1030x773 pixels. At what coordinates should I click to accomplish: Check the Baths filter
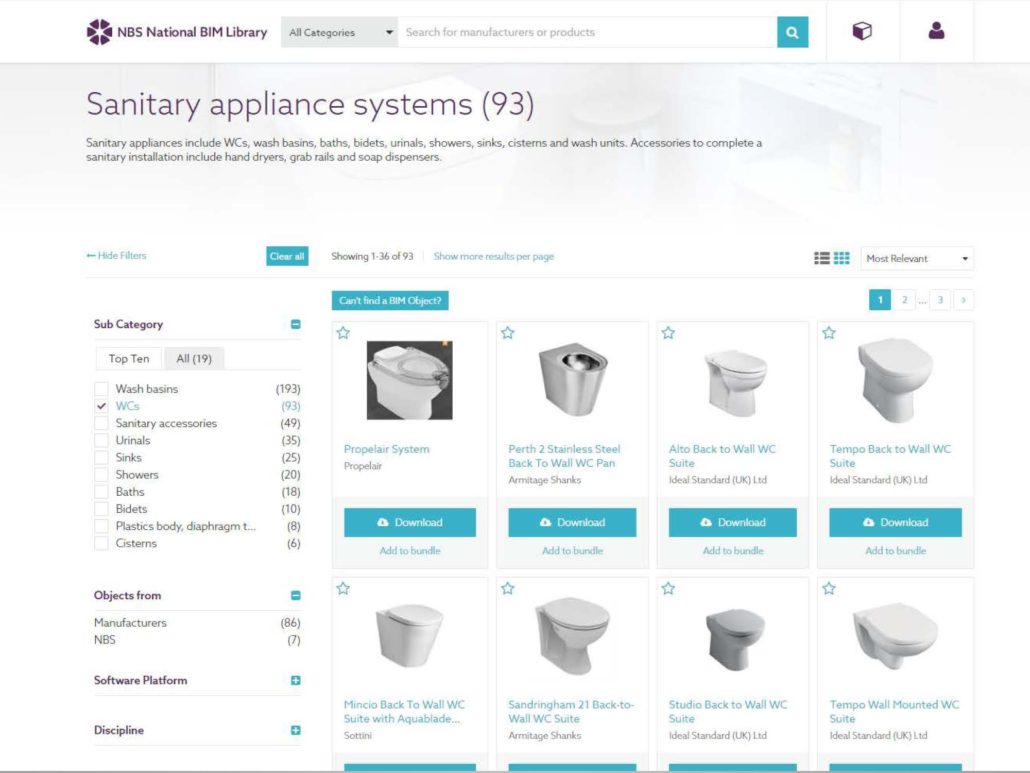101,491
